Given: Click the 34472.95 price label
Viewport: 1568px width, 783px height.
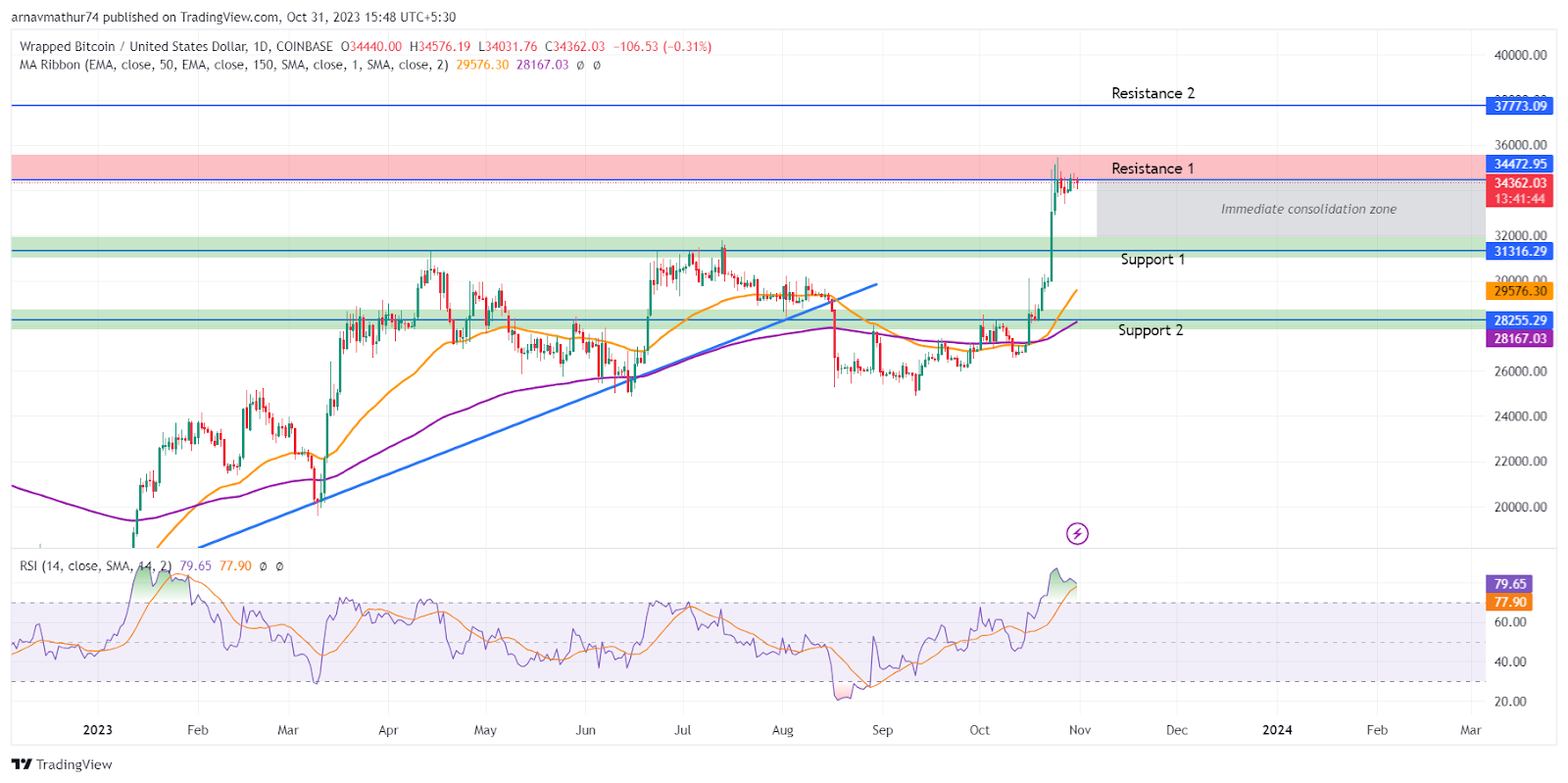Looking at the screenshot, I should (1520, 164).
